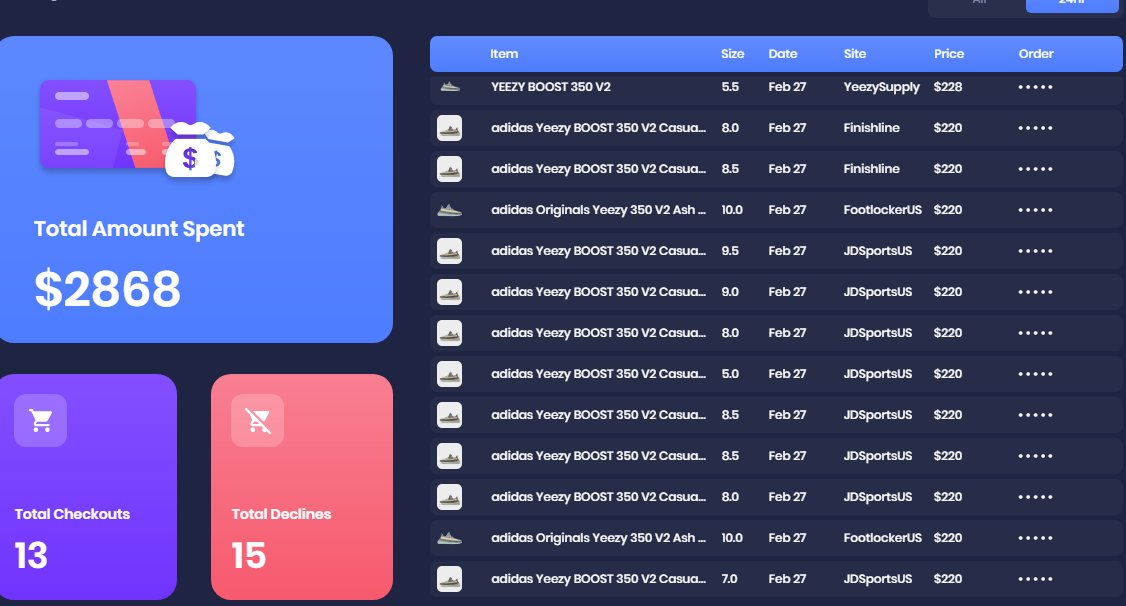The height and width of the screenshot is (606, 1126).
Task: Open the shoe thumbnail for the JDSportsUS size 9.5 row
Action: coord(450,251)
